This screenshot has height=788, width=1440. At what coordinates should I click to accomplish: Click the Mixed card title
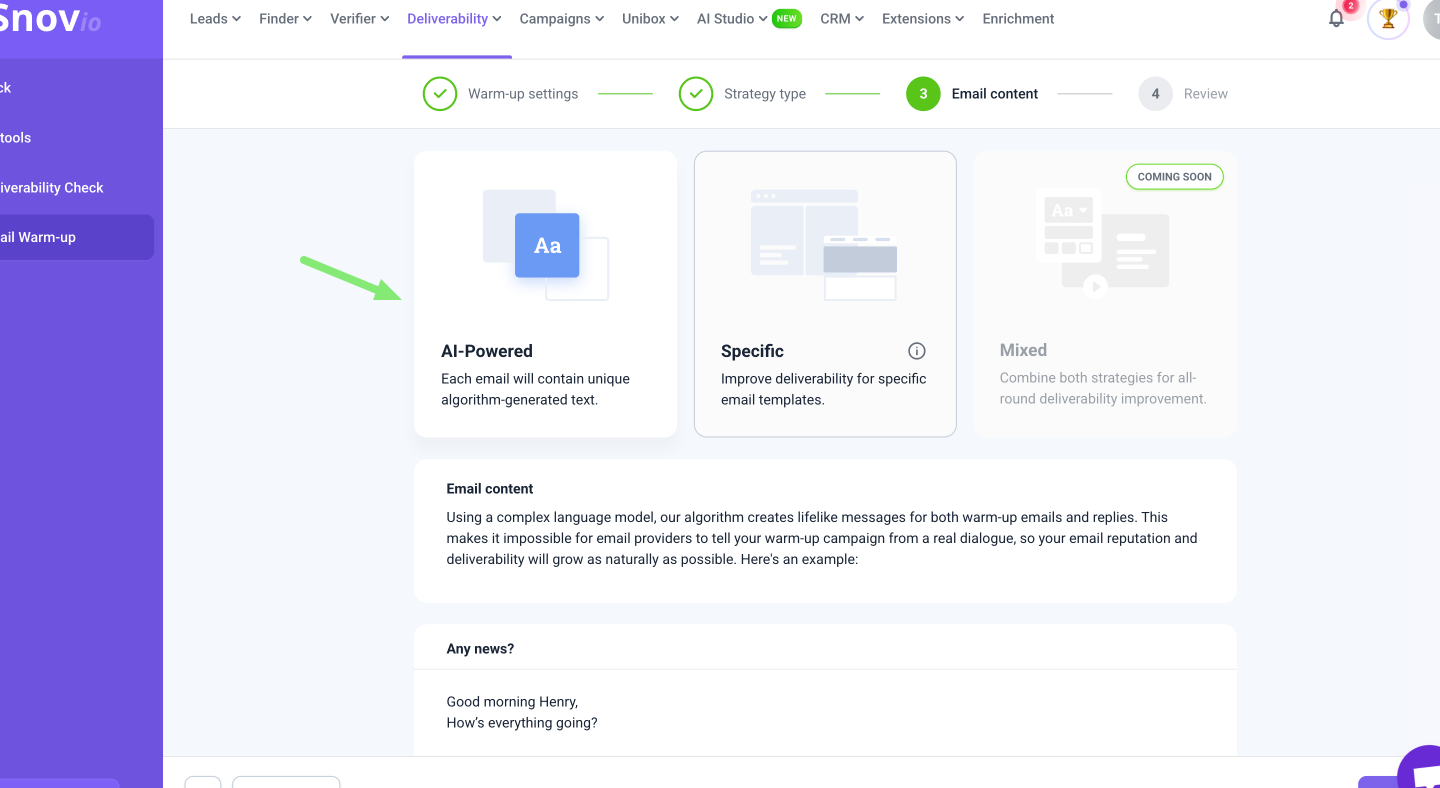[1023, 350]
